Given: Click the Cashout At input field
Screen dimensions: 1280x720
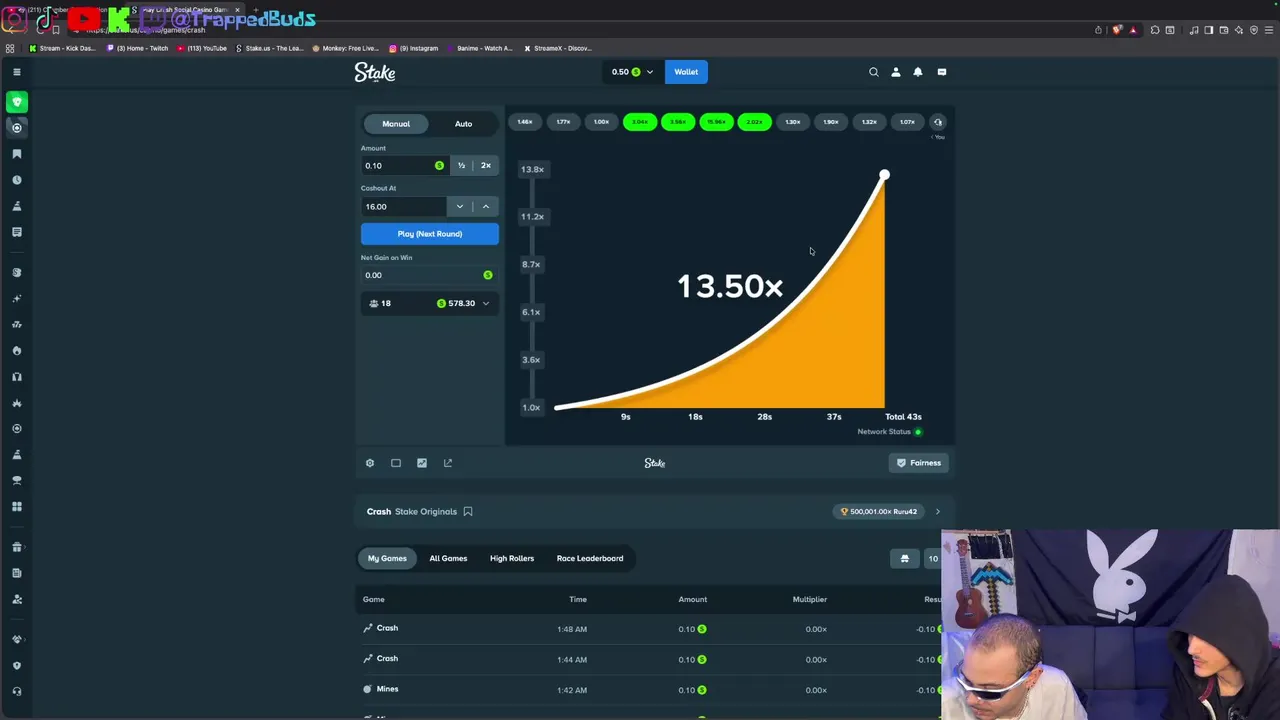Looking at the screenshot, I should pyautogui.click(x=404, y=207).
